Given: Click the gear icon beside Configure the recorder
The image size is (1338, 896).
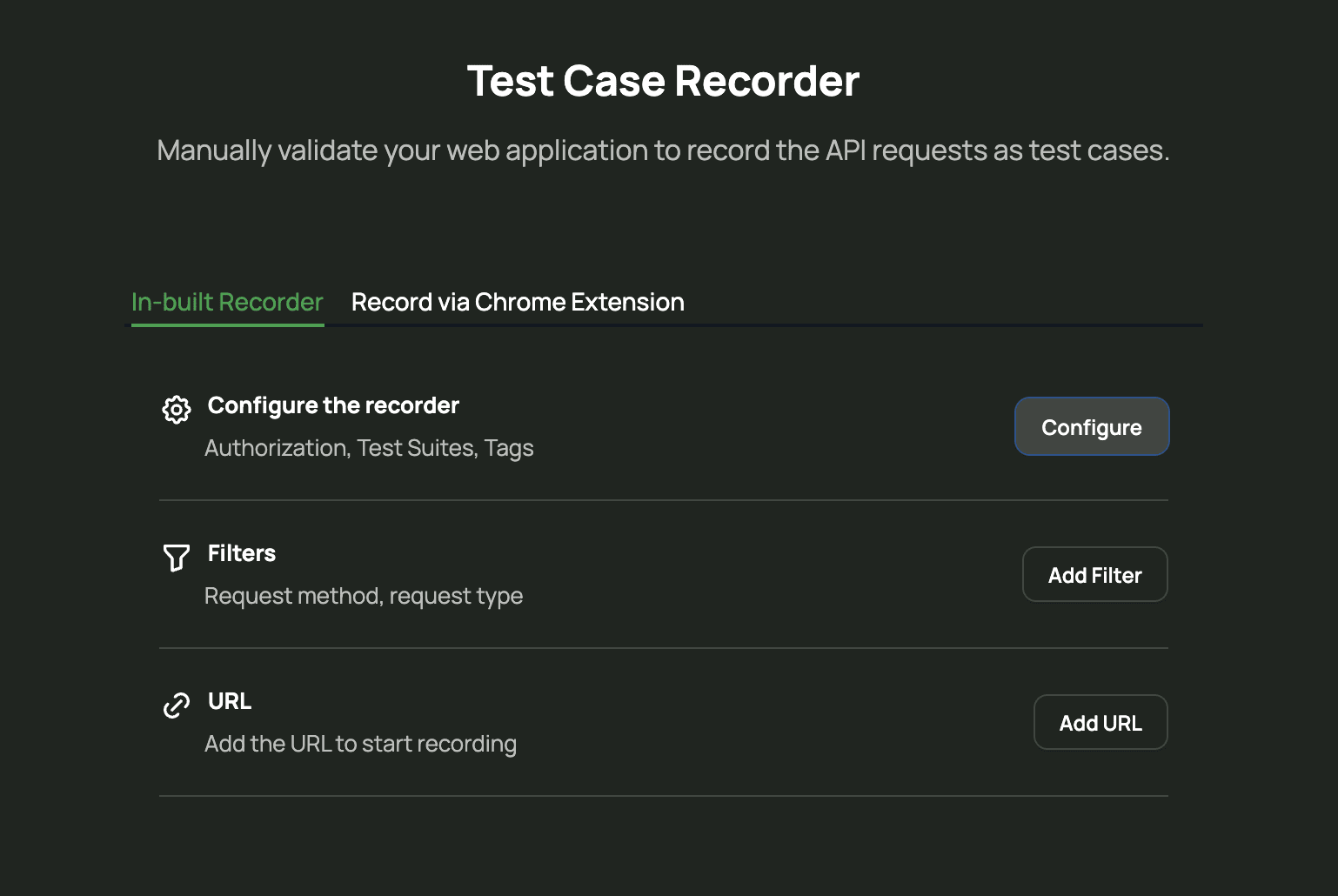Looking at the screenshot, I should [177, 409].
